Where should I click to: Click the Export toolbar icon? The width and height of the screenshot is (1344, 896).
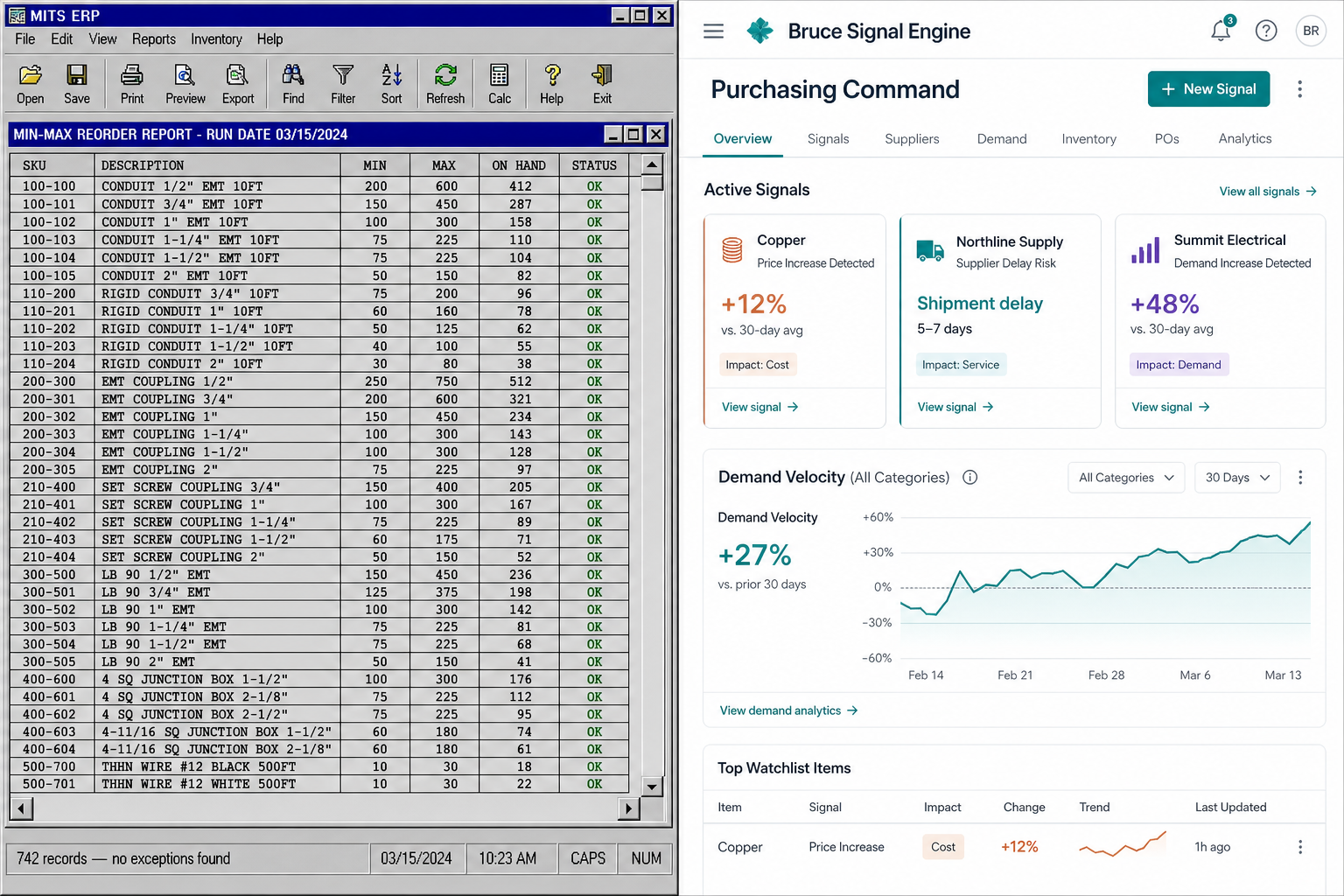[238, 84]
